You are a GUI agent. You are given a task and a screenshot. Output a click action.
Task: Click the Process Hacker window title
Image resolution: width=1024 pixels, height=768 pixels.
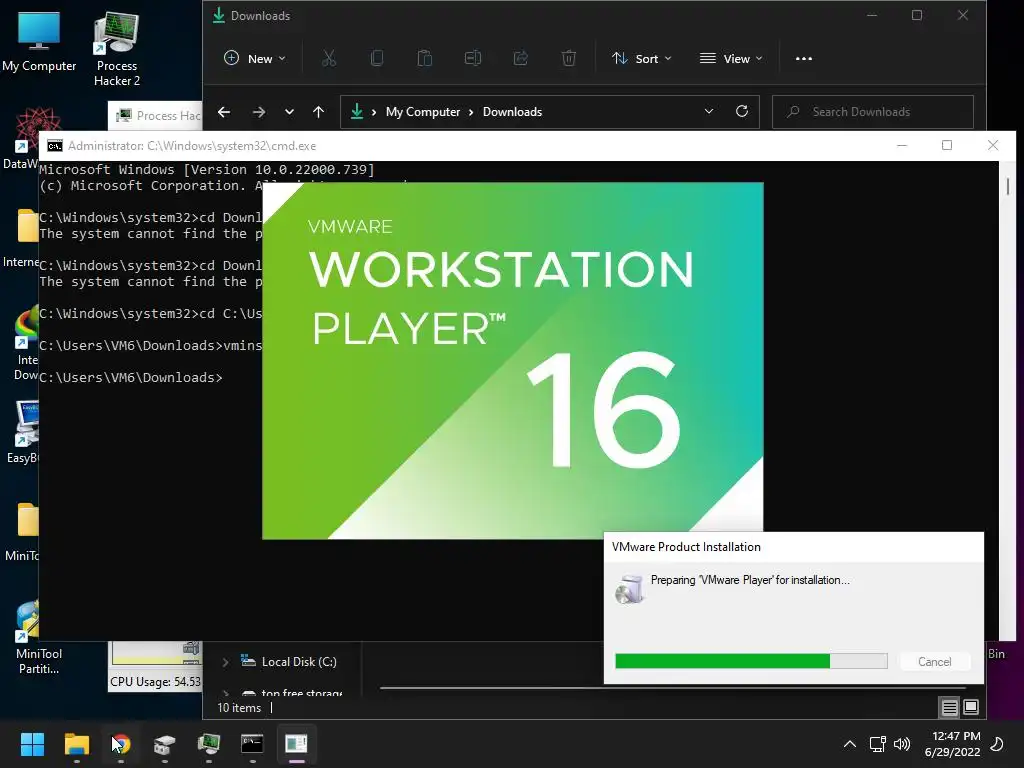click(x=168, y=116)
